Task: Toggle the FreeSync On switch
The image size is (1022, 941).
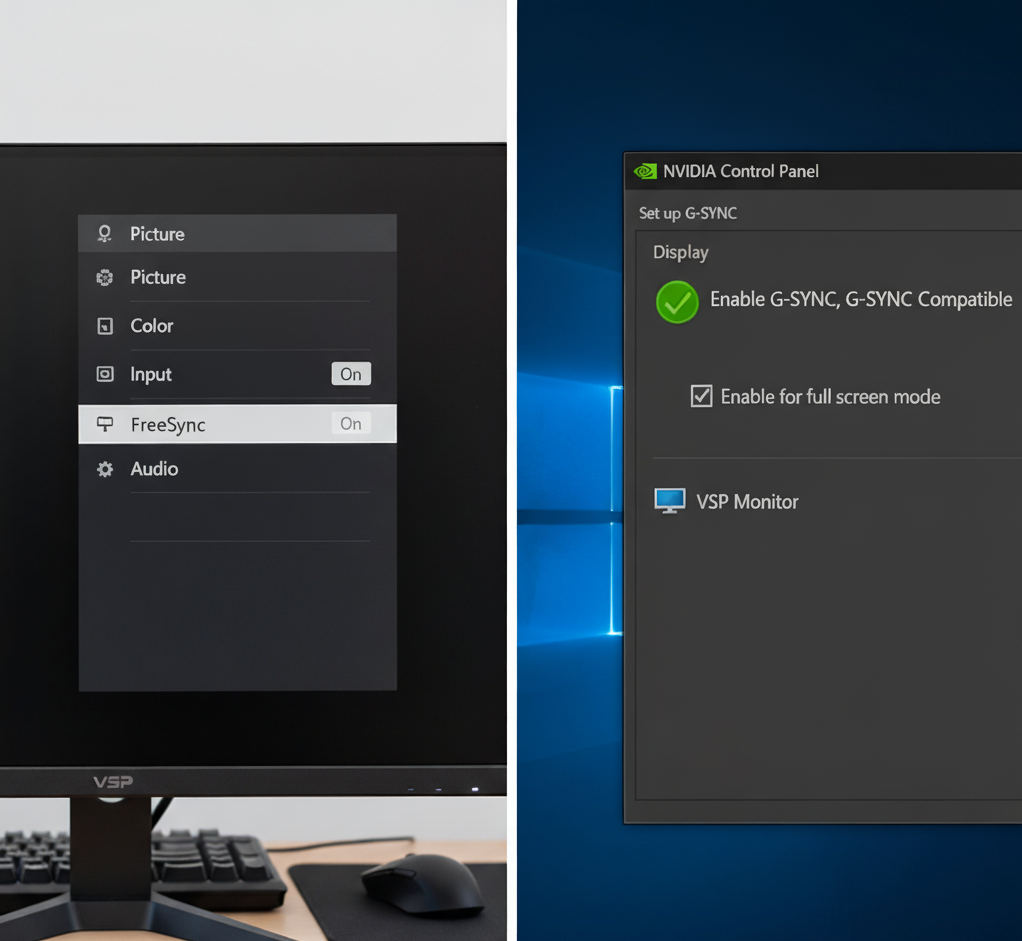Action: coord(351,424)
